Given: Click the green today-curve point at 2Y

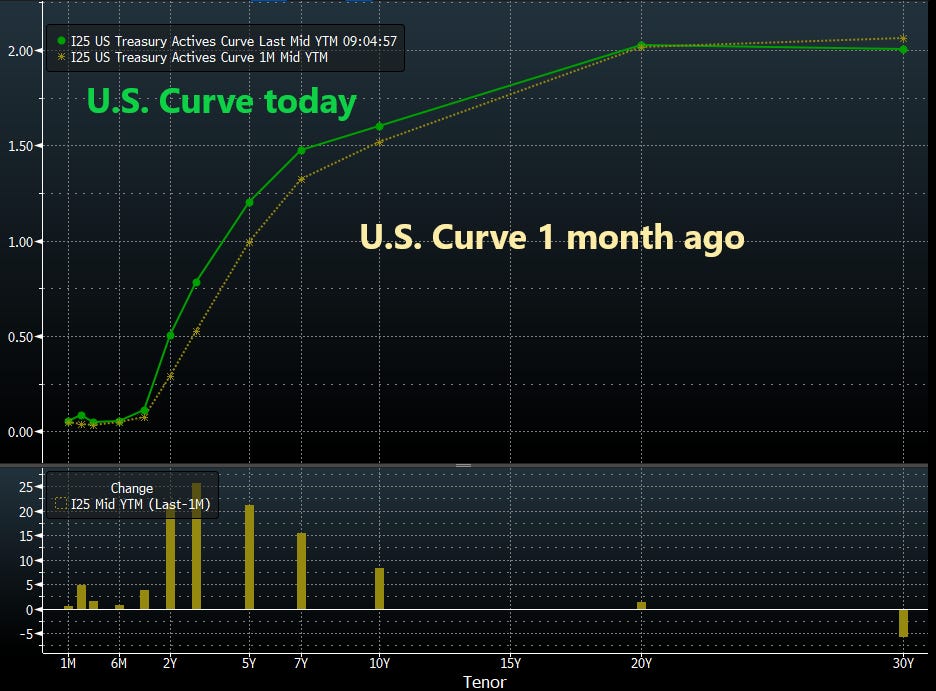Looking at the screenshot, I should [x=170, y=335].
